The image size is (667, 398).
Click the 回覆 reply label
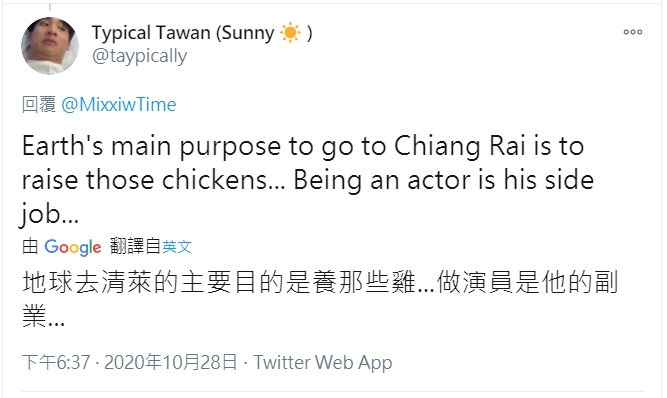pyautogui.click(x=39, y=105)
